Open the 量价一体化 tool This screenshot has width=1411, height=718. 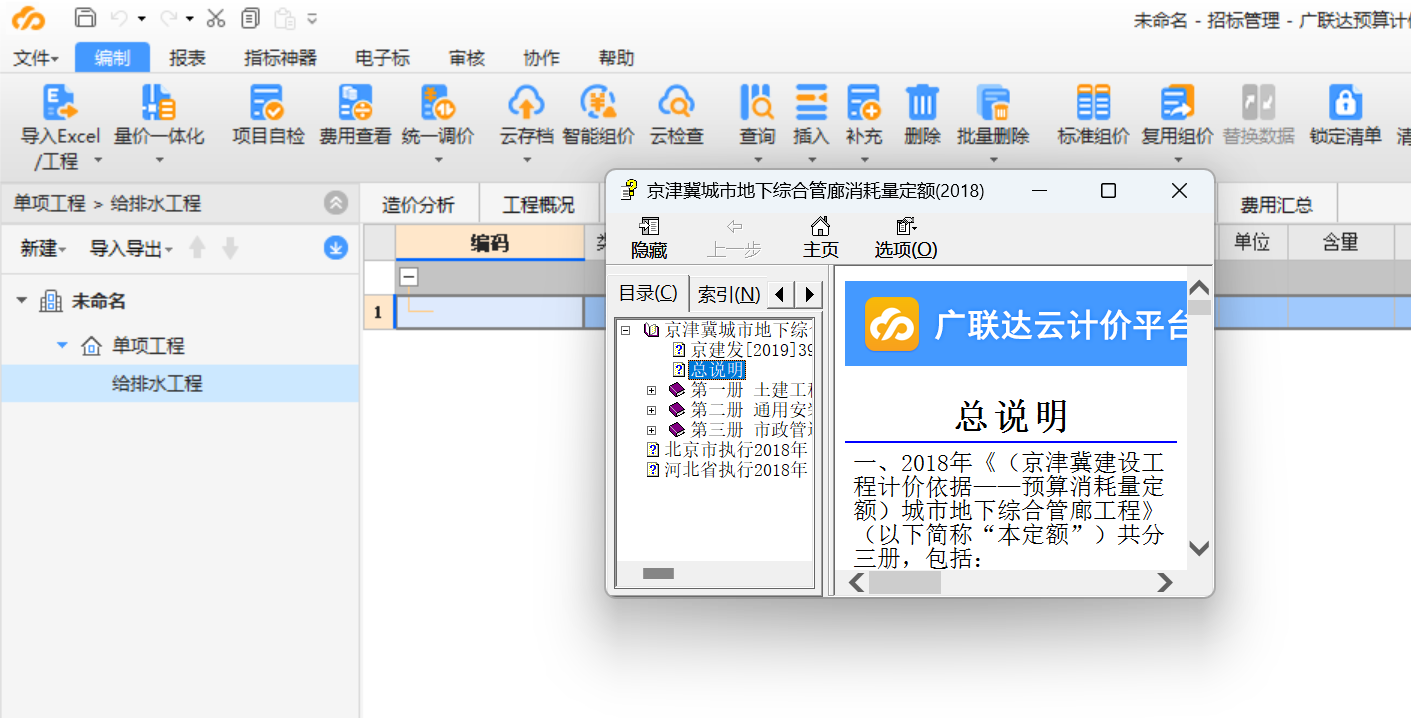pos(158,103)
